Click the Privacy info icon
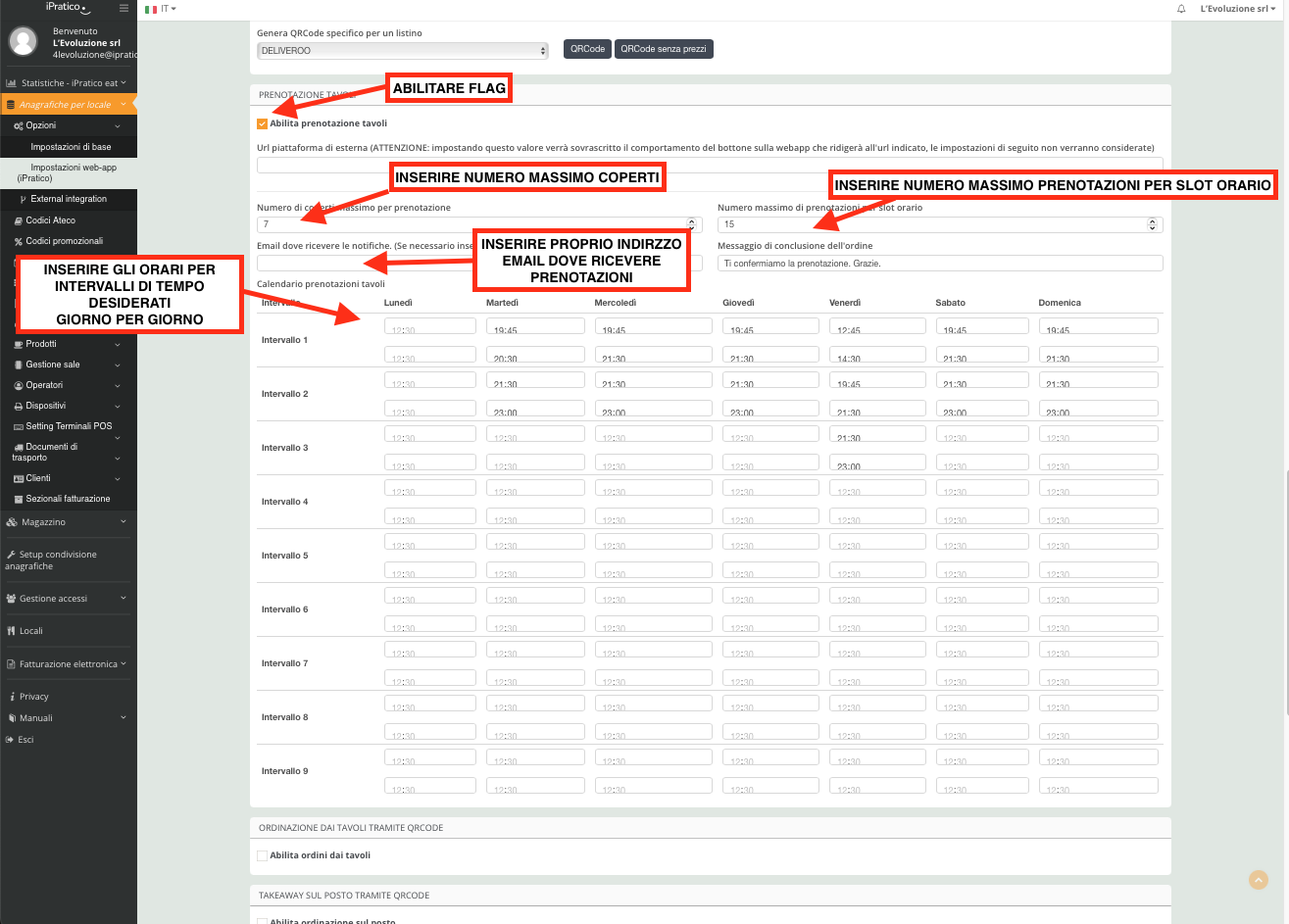The width and height of the screenshot is (1289, 924). coord(12,697)
